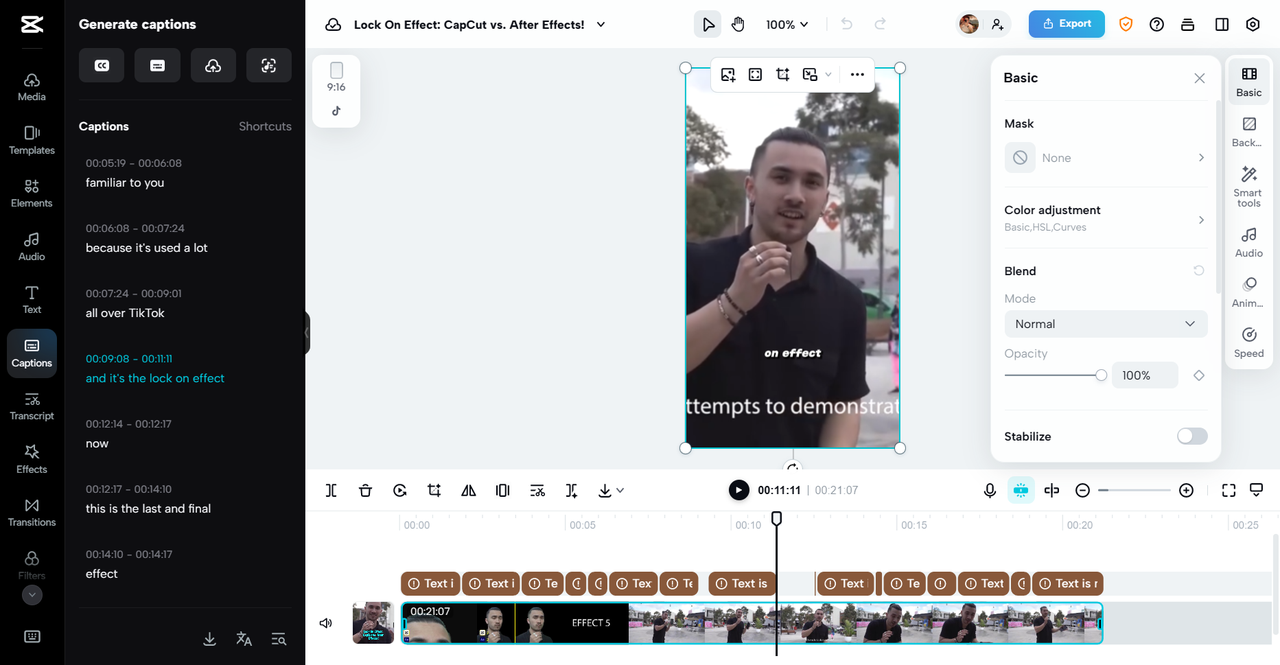The width and height of the screenshot is (1280, 665).
Task: Click the more options ellipsis above video
Action: click(857, 74)
